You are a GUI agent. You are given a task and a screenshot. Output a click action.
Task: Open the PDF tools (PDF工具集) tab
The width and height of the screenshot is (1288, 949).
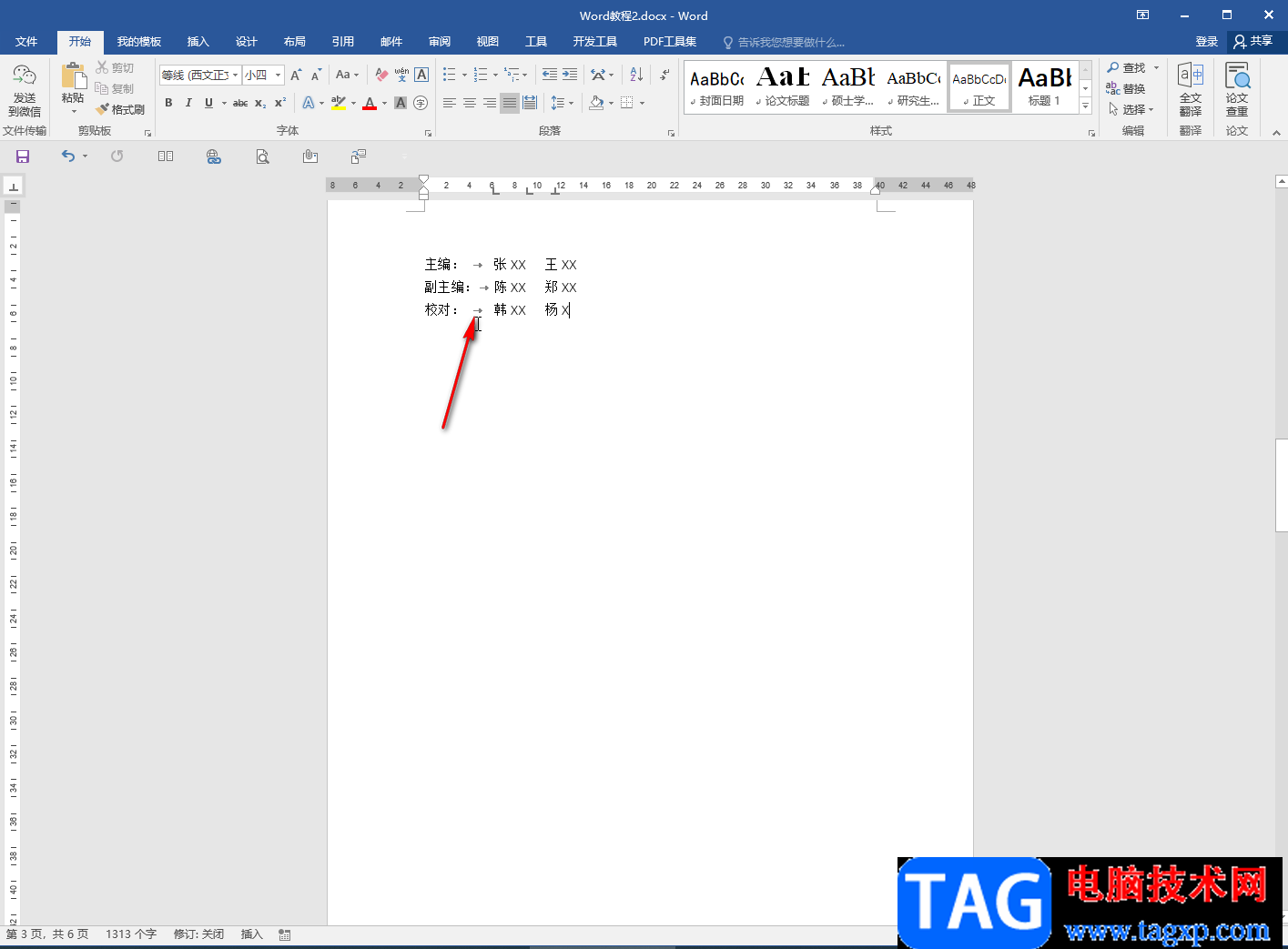point(670,42)
